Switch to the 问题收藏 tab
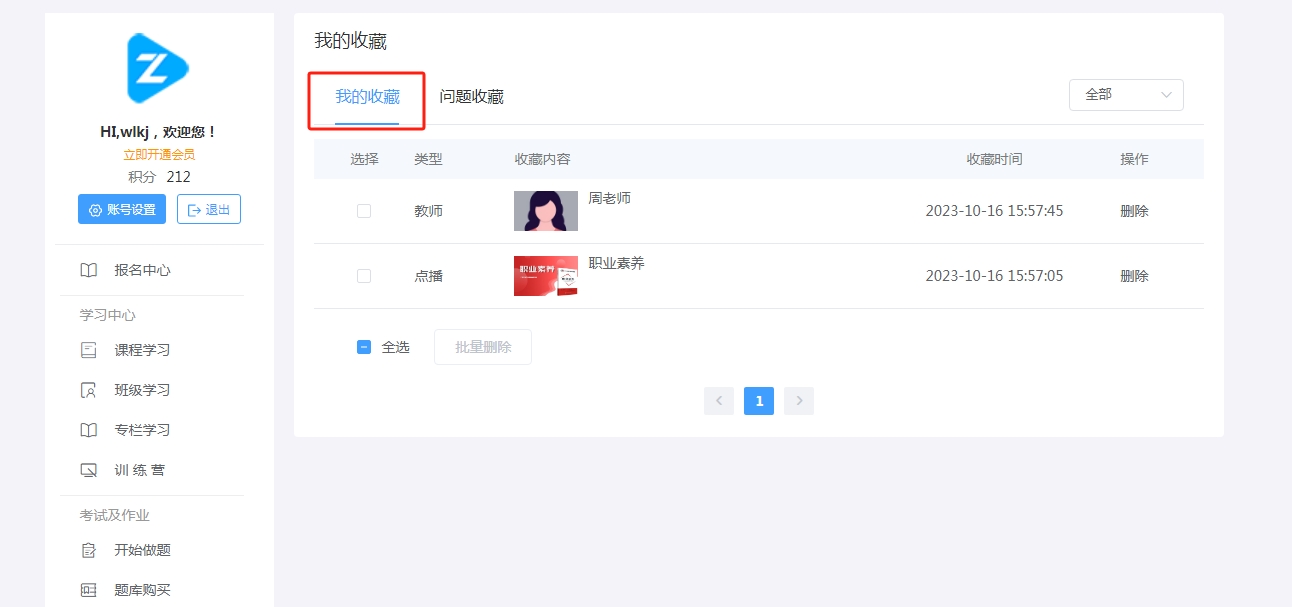 click(472, 97)
